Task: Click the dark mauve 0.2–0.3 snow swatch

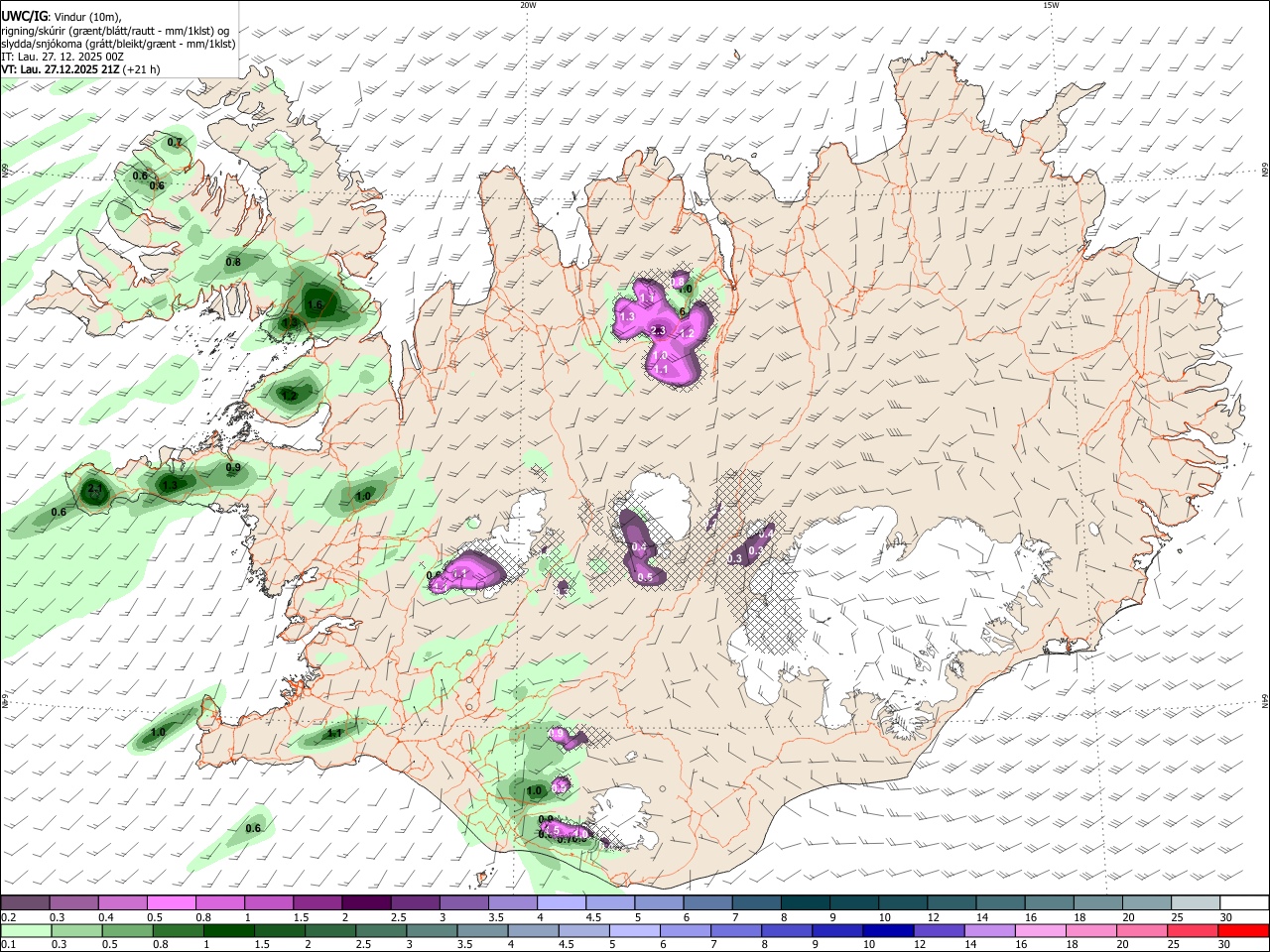Action: click(25, 903)
